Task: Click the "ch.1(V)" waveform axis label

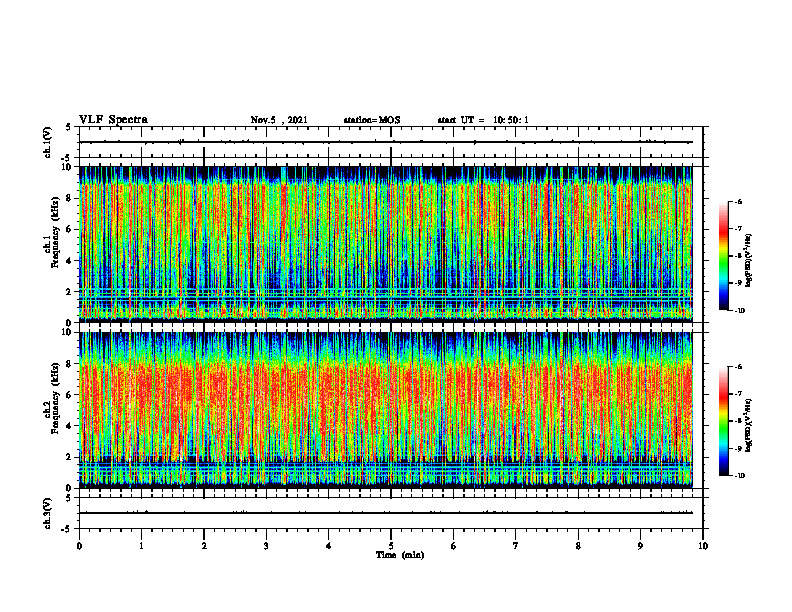Action: 48,142
